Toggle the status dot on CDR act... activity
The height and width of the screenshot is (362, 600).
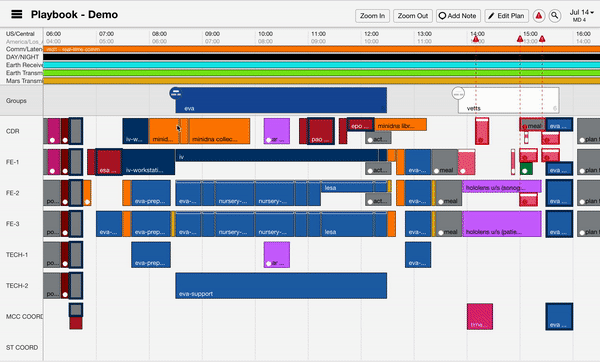tap(370, 140)
